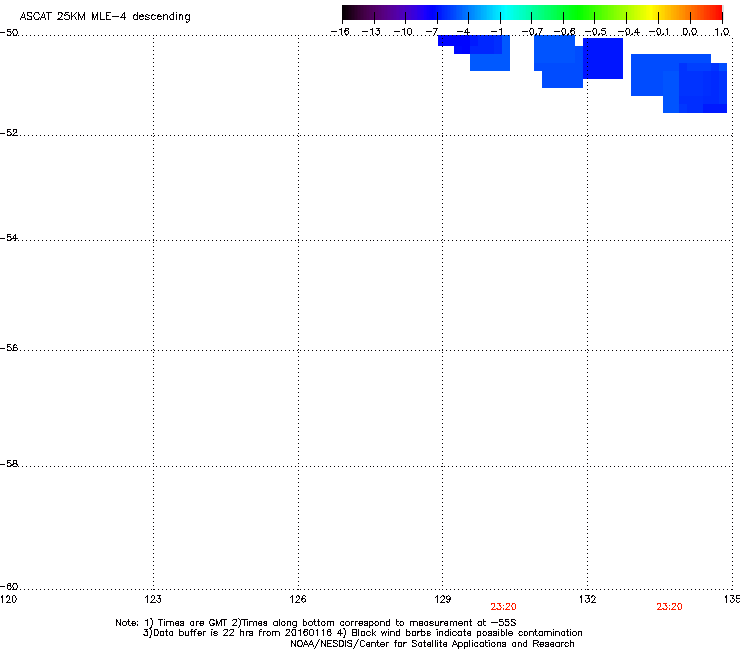Click the -0.7 color scale label
This screenshot has width=740, height=650.
[532, 32]
